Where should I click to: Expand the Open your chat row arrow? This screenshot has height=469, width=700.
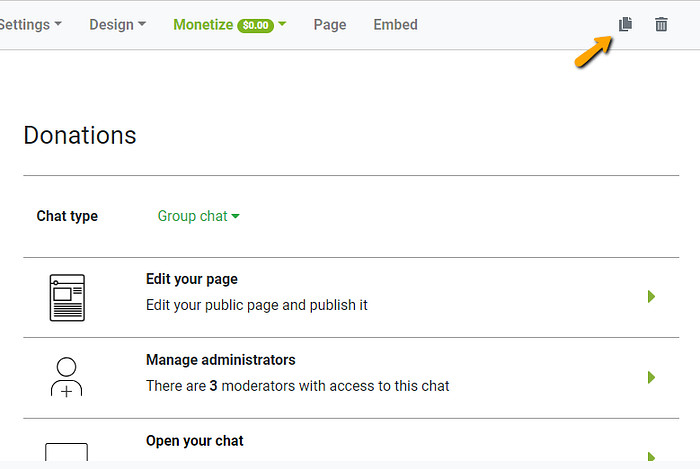pyautogui.click(x=651, y=455)
